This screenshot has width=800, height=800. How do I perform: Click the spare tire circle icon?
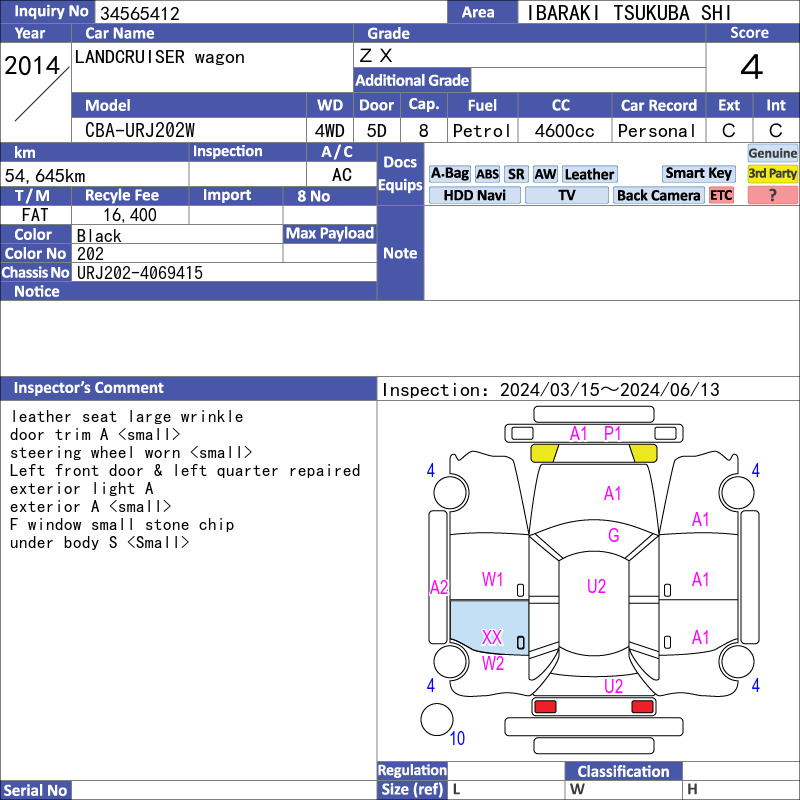[436, 720]
